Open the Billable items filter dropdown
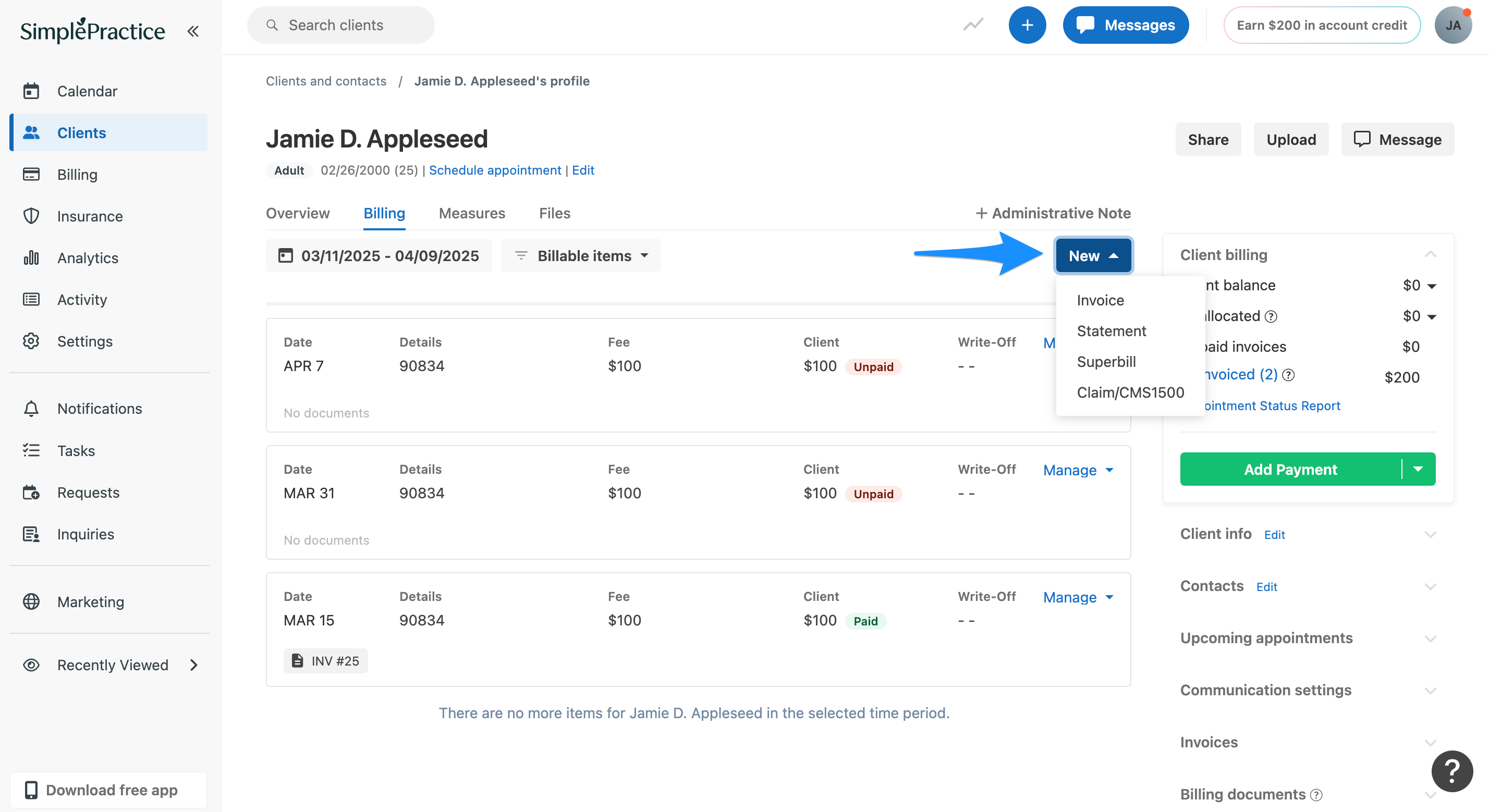 click(581, 255)
